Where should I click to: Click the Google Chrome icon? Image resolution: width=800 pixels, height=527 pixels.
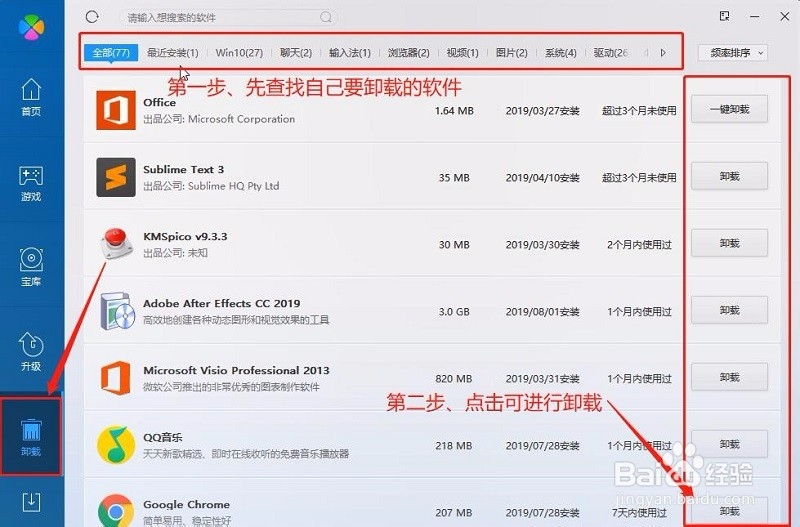tap(116, 510)
